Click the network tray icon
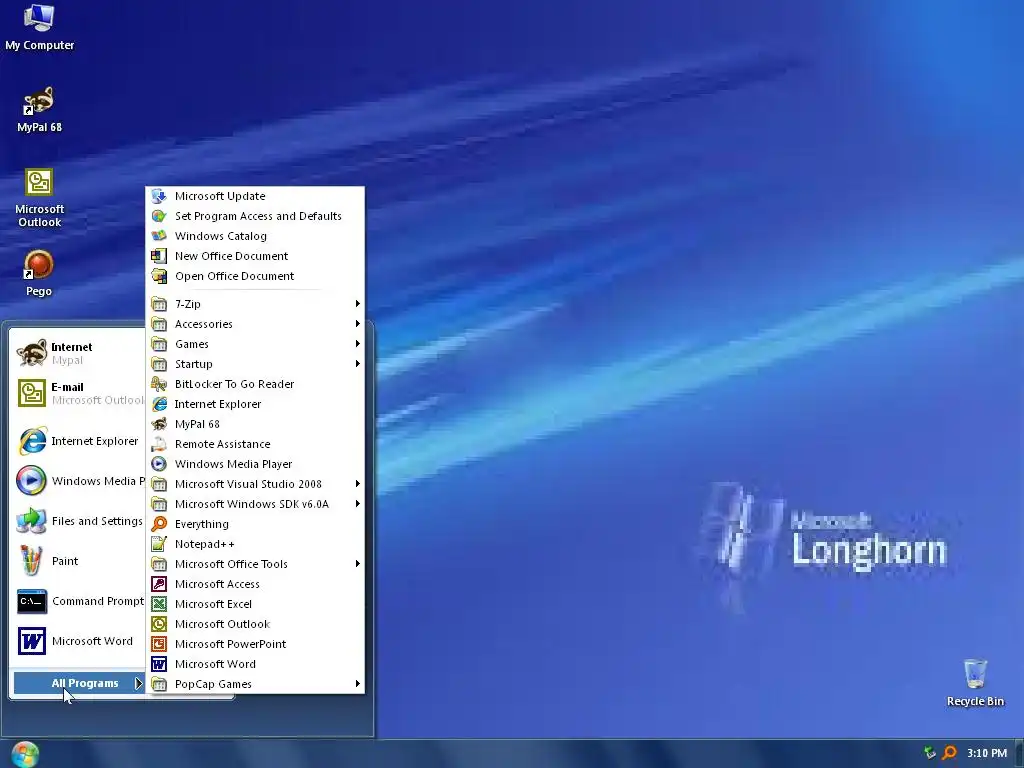The height and width of the screenshot is (768, 1024). pyautogui.click(x=929, y=753)
